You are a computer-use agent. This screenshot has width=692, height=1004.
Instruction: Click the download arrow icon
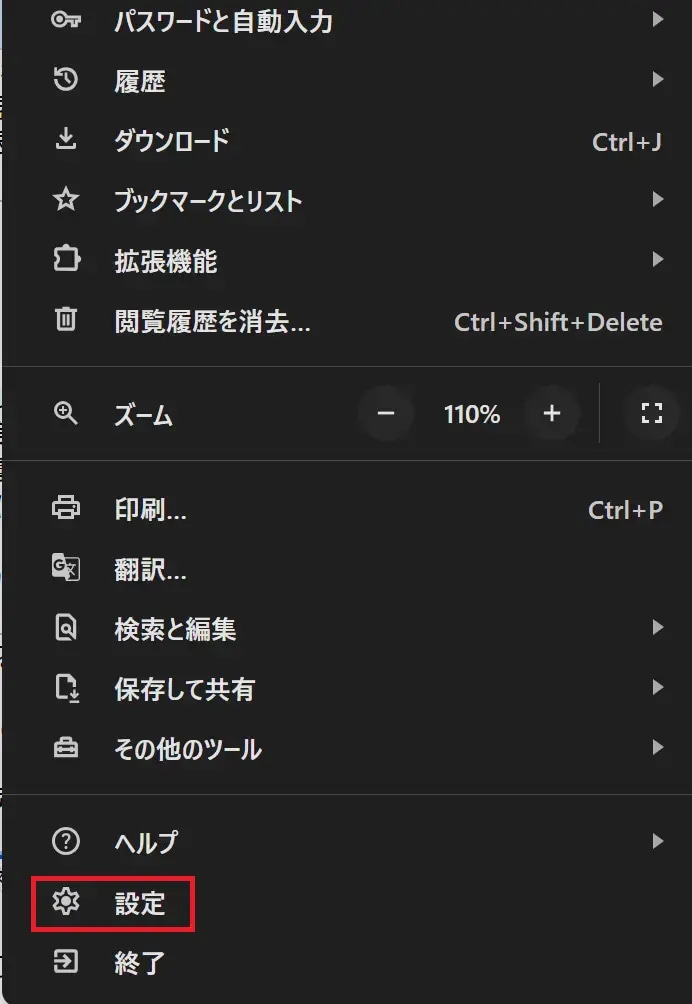click(x=66, y=140)
